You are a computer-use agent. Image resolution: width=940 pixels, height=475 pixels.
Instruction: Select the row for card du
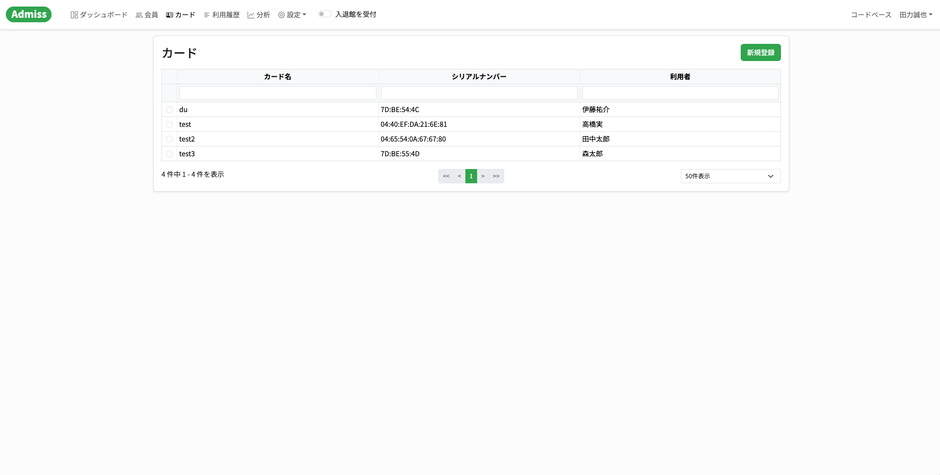coord(169,110)
